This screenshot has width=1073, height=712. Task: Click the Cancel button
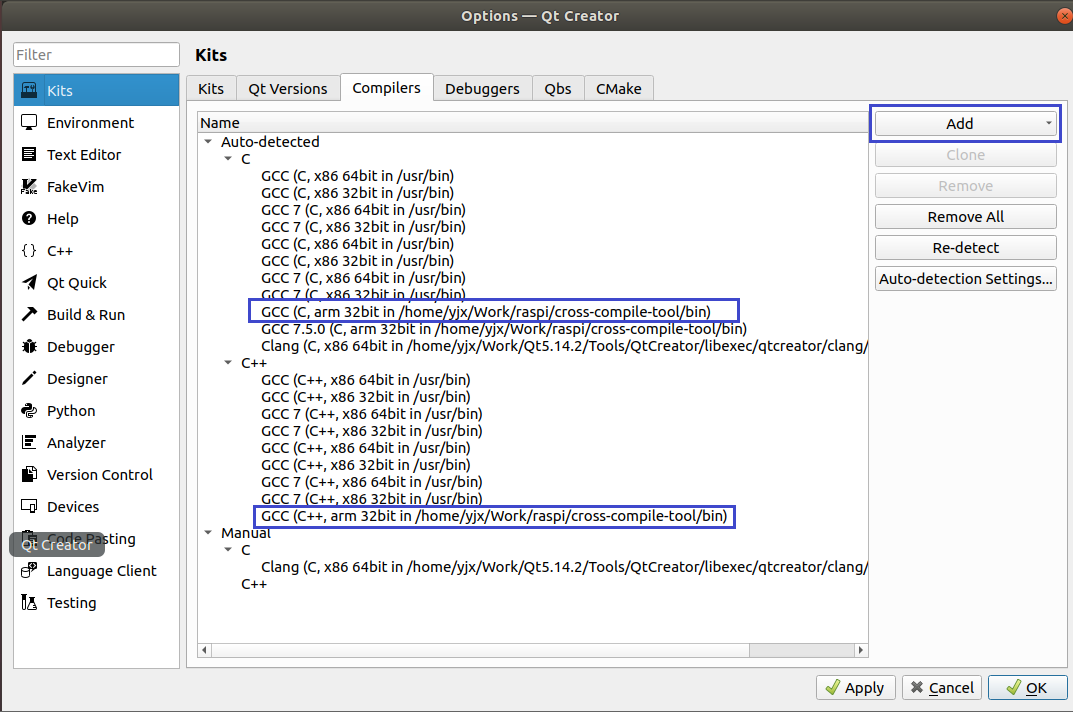point(942,687)
